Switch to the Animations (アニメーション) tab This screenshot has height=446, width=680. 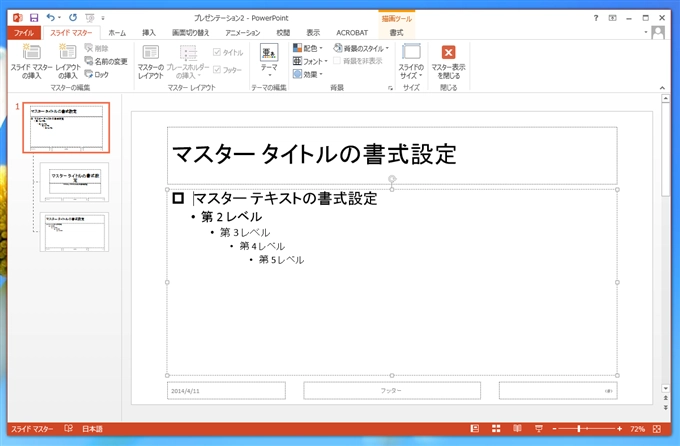click(x=242, y=33)
